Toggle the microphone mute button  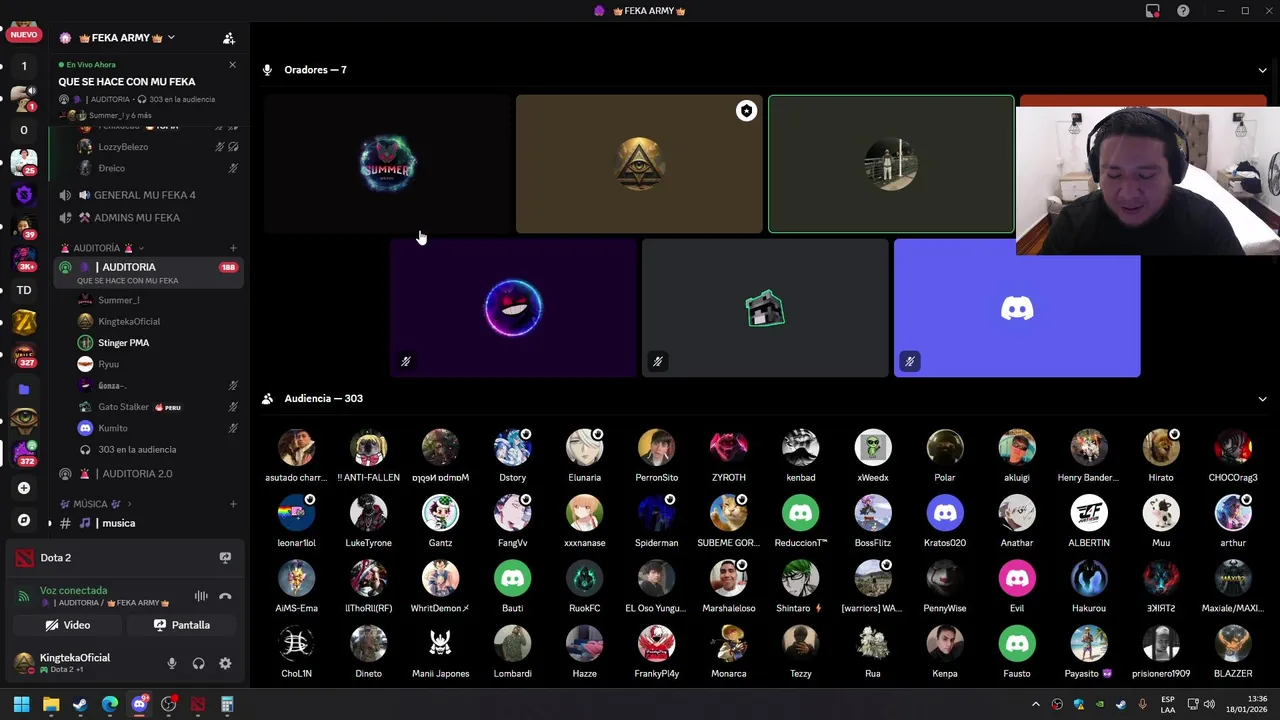pyautogui.click(x=172, y=663)
